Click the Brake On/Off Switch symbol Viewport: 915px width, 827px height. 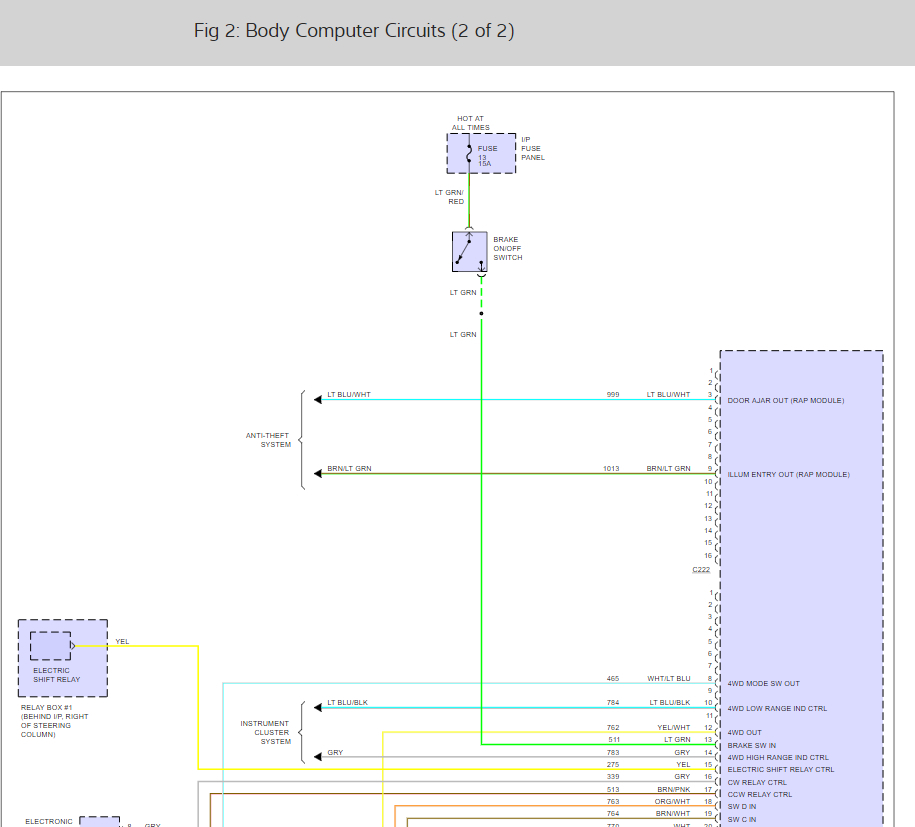click(470, 252)
